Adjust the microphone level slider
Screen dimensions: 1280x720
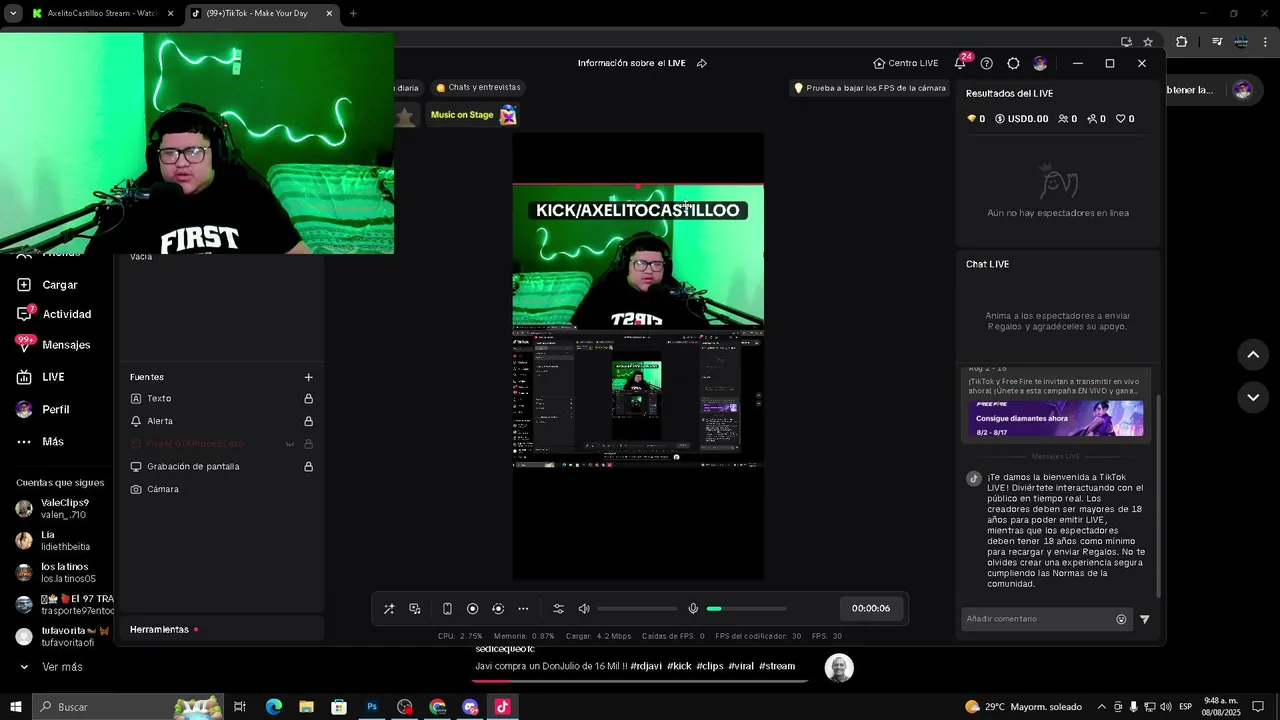(x=746, y=609)
